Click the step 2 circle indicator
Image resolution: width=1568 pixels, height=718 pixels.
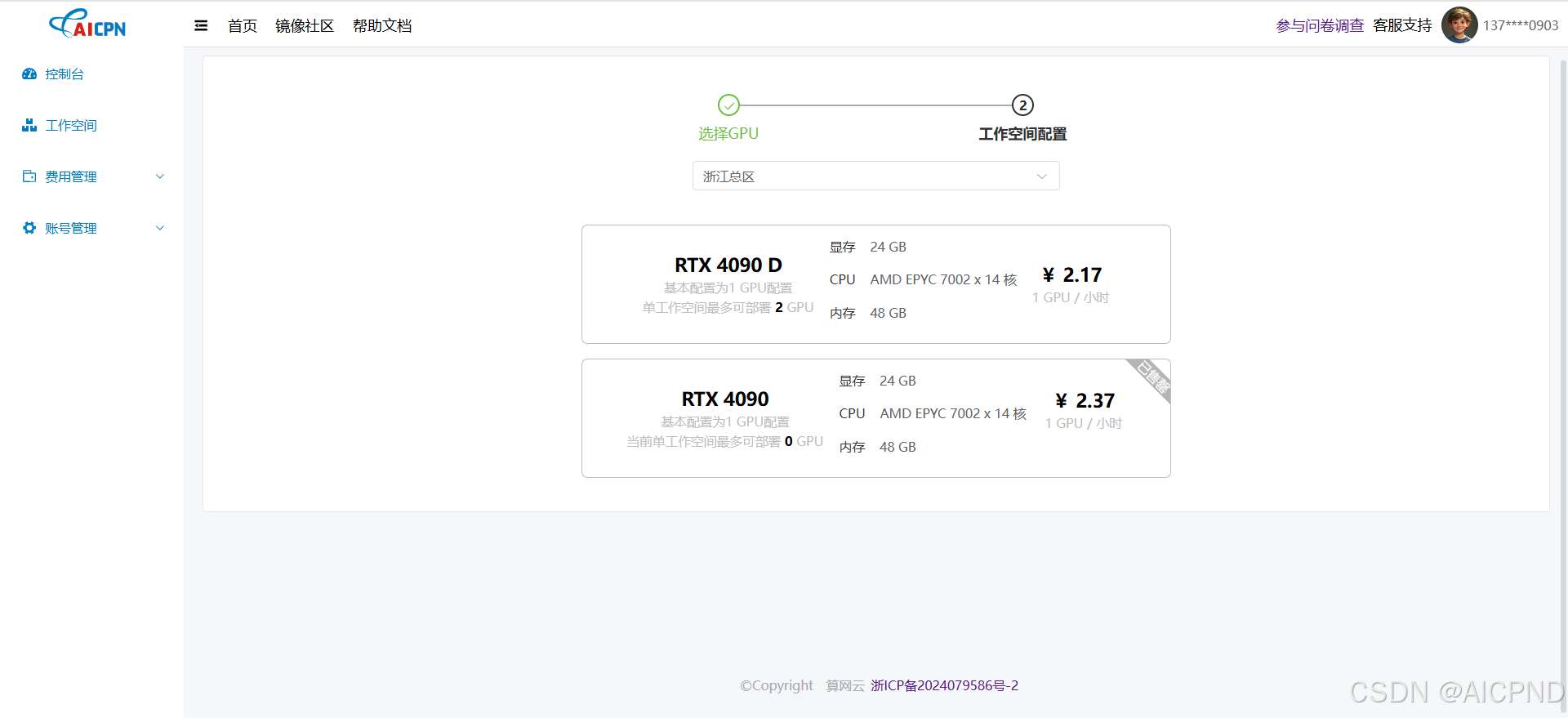click(1022, 105)
